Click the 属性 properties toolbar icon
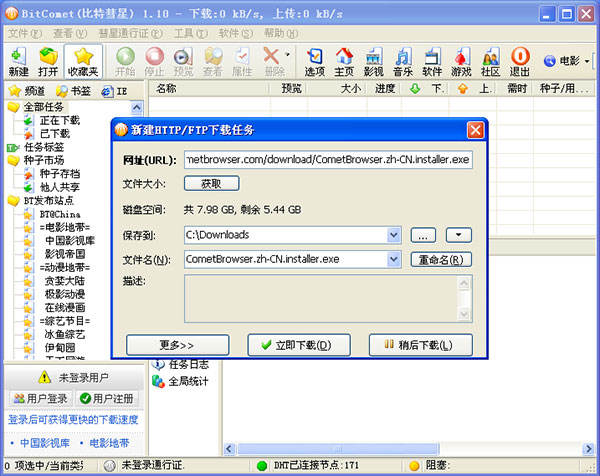 tap(242, 61)
